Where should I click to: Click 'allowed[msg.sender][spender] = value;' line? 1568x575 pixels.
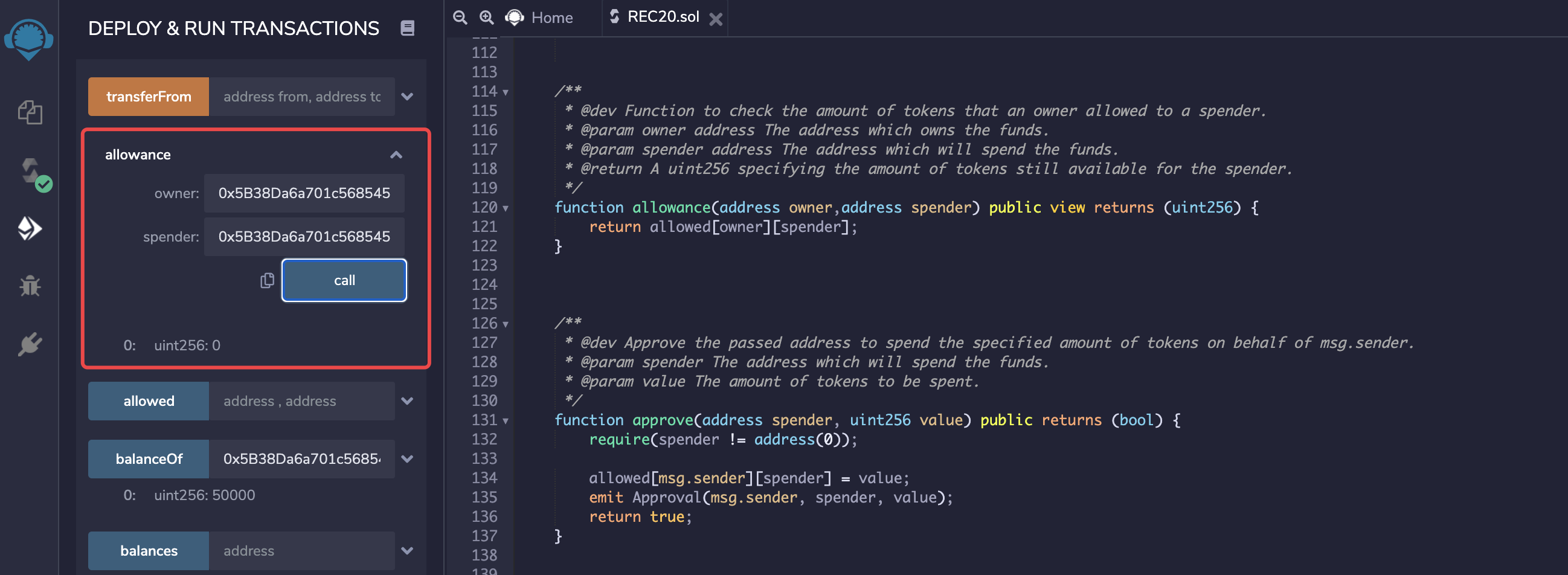749,478
